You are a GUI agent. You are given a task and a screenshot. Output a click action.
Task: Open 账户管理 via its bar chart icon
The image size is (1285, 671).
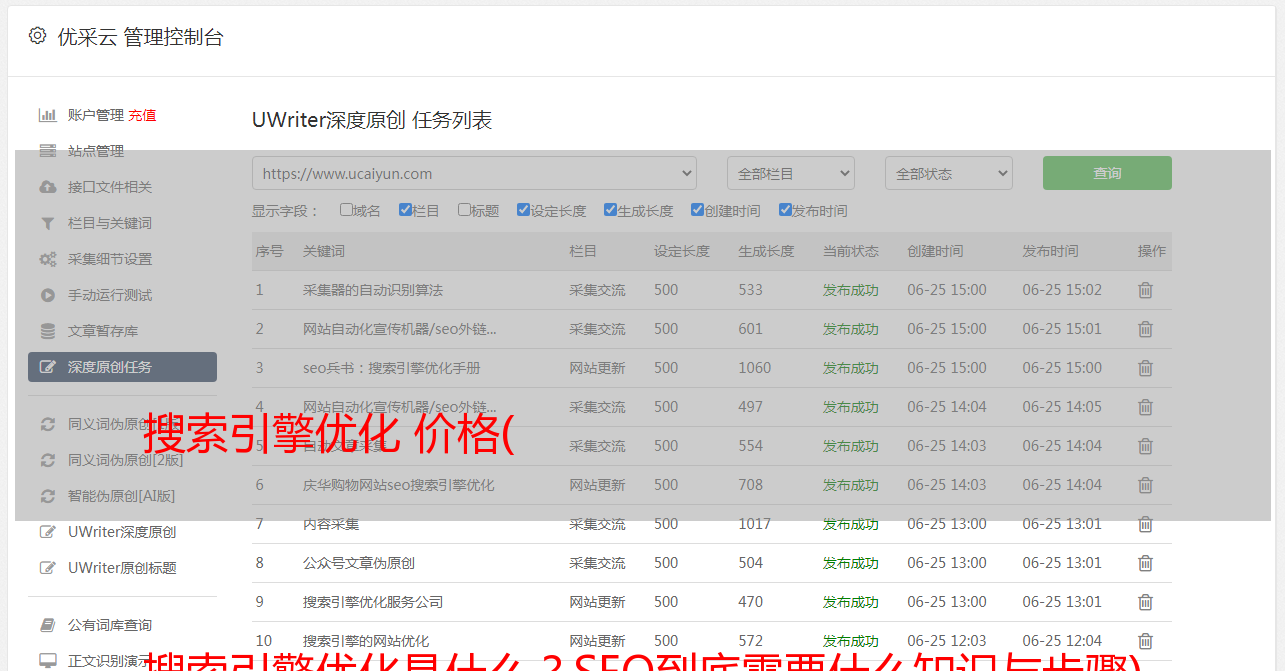(x=47, y=115)
